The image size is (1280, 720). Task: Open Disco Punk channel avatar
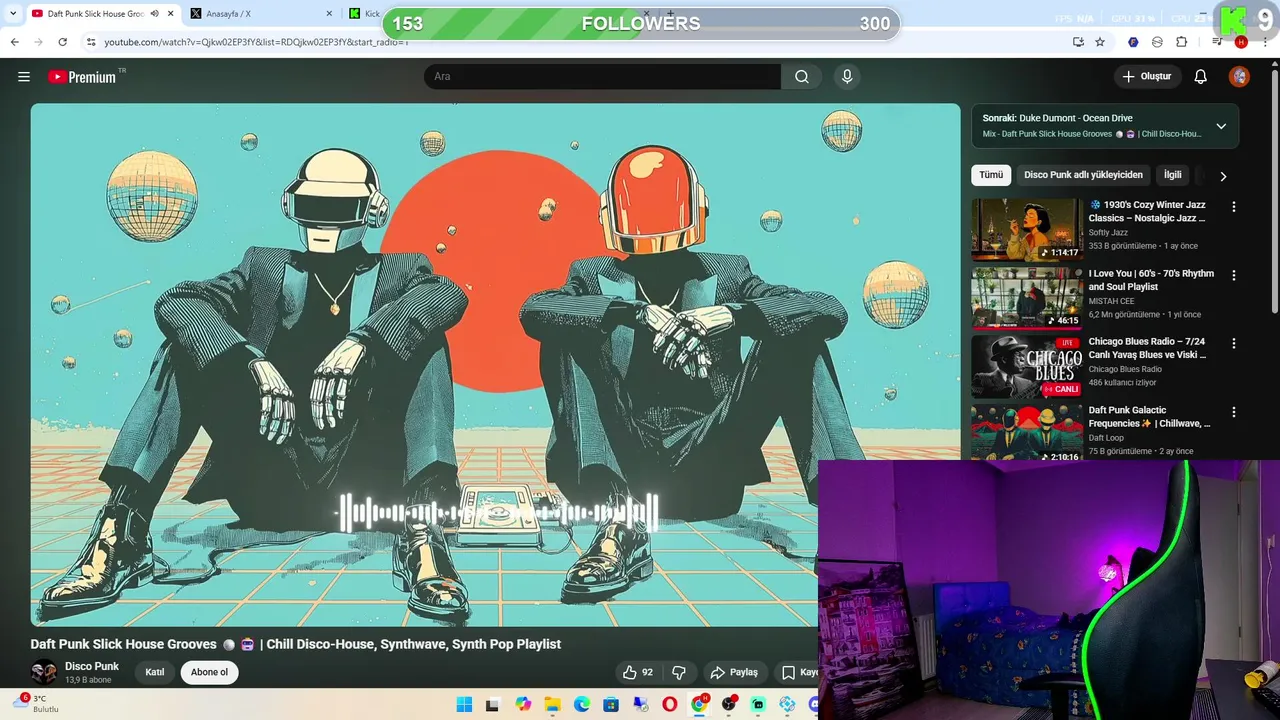pos(43,672)
